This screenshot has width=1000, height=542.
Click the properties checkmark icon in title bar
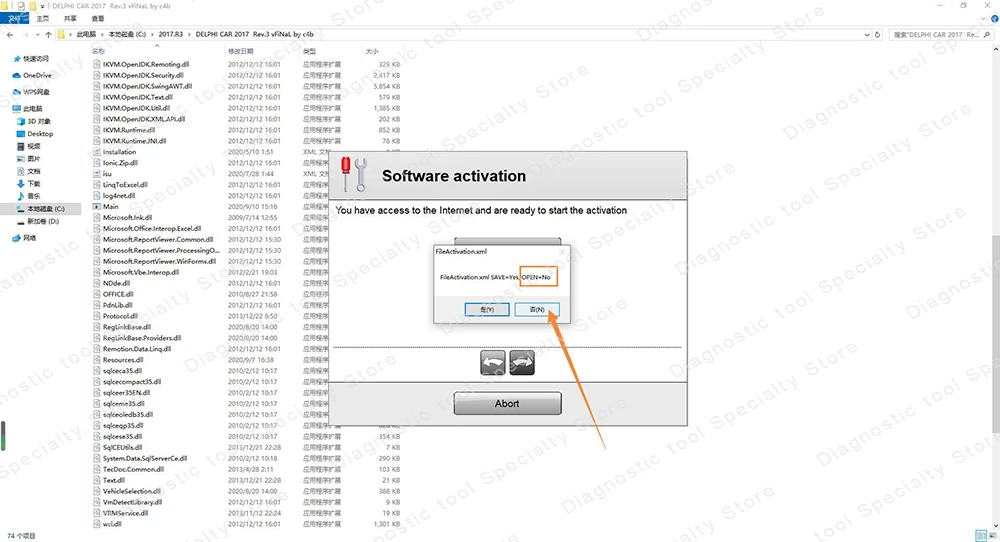pos(22,6)
